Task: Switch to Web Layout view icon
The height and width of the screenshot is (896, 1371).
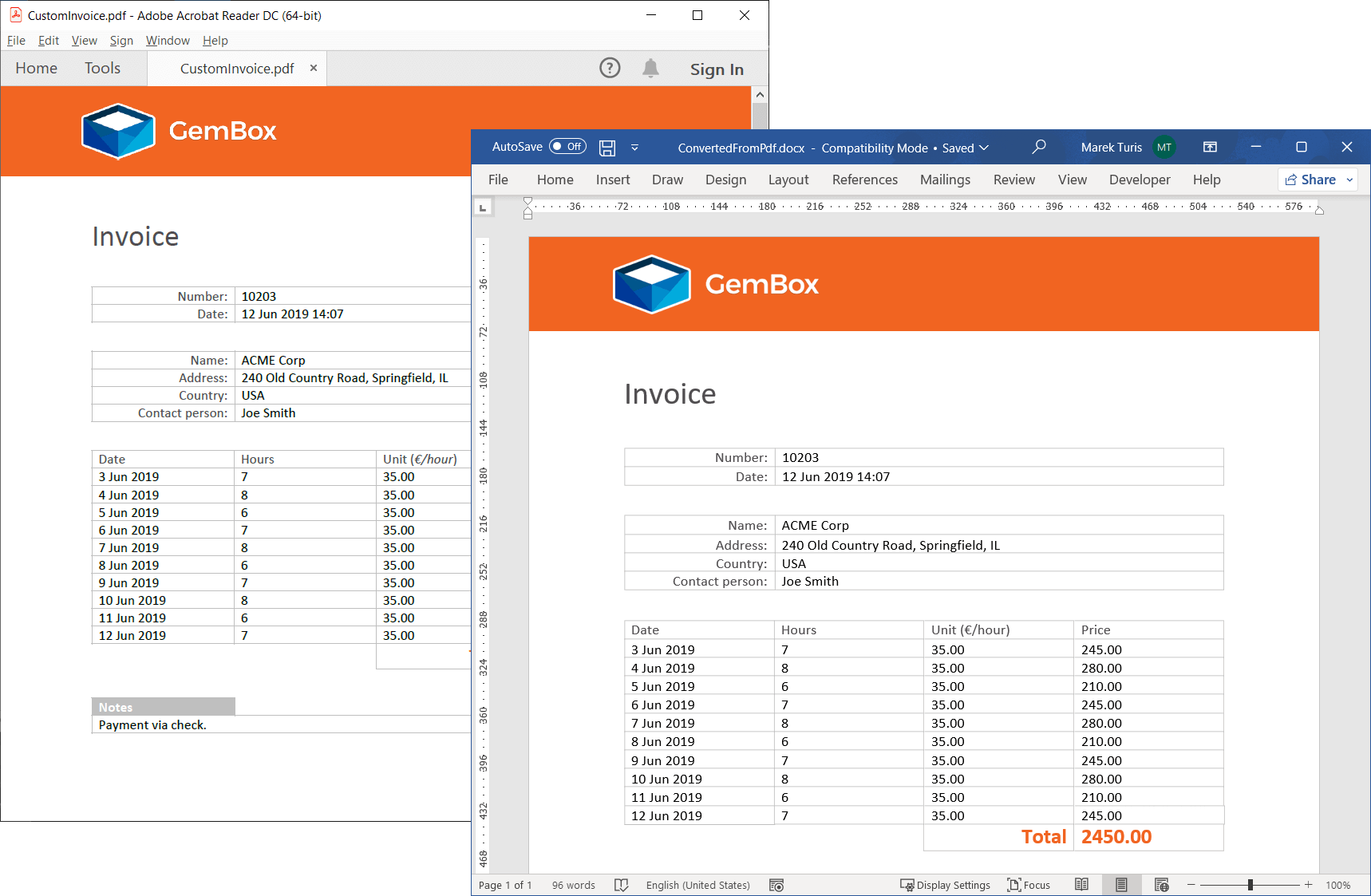Action: tap(1161, 885)
